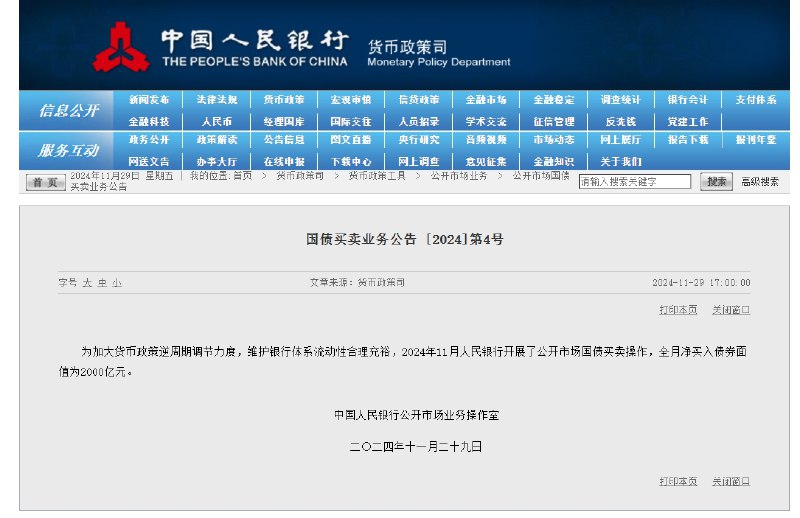Go to 经理国库 section
The image size is (800, 518).
(284, 121)
